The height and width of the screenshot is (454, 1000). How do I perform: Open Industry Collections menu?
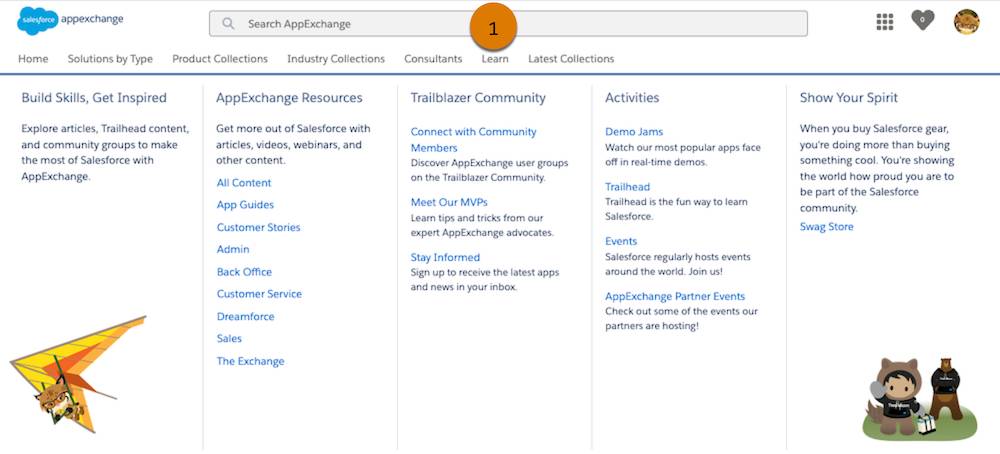point(336,59)
